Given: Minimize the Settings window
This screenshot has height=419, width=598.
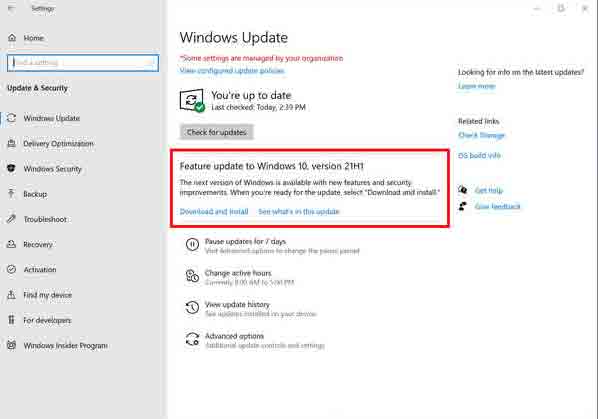Looking at the screenshot, I should click(x=537, y=8).
